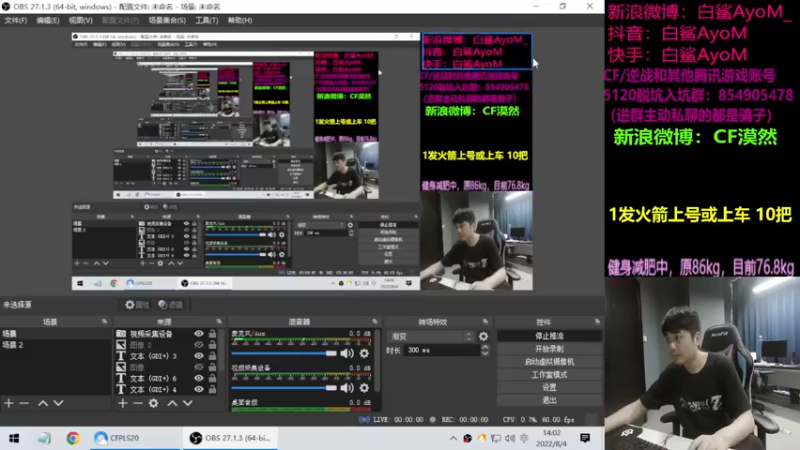Click 停止推流 button

(x=549, y=336)
